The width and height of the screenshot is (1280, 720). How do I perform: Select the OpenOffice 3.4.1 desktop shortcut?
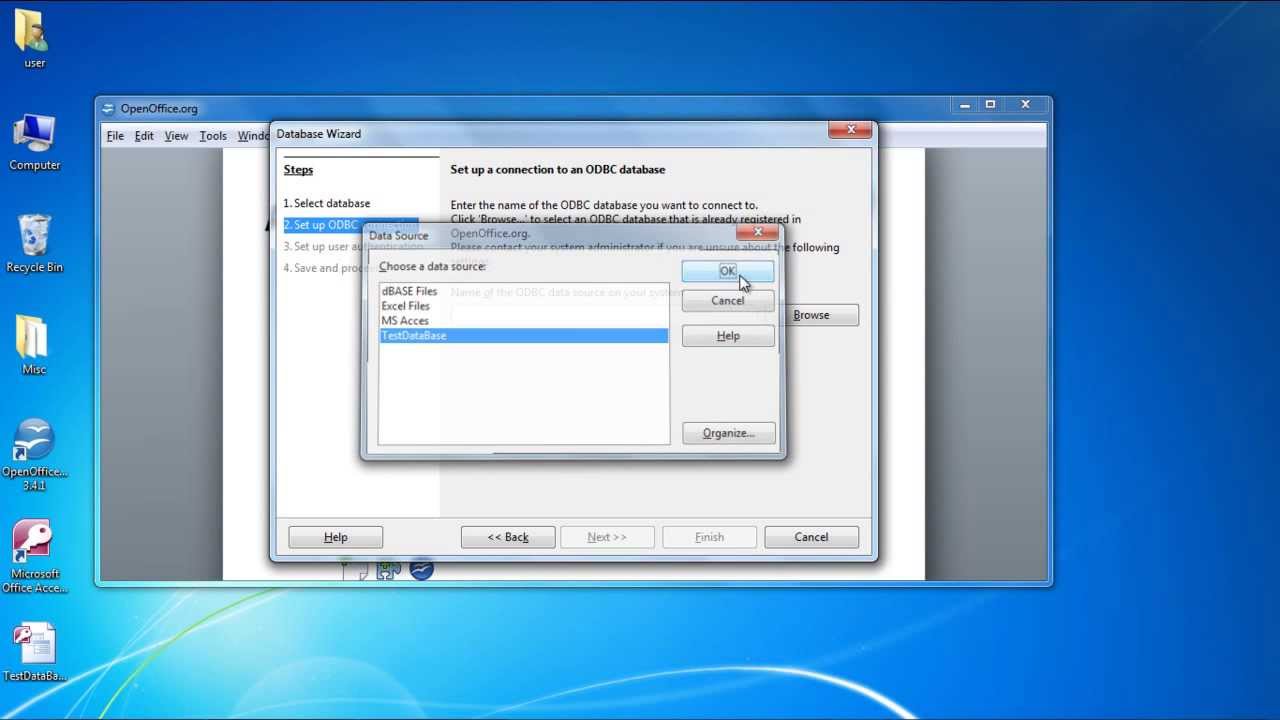tap(34, 455)
